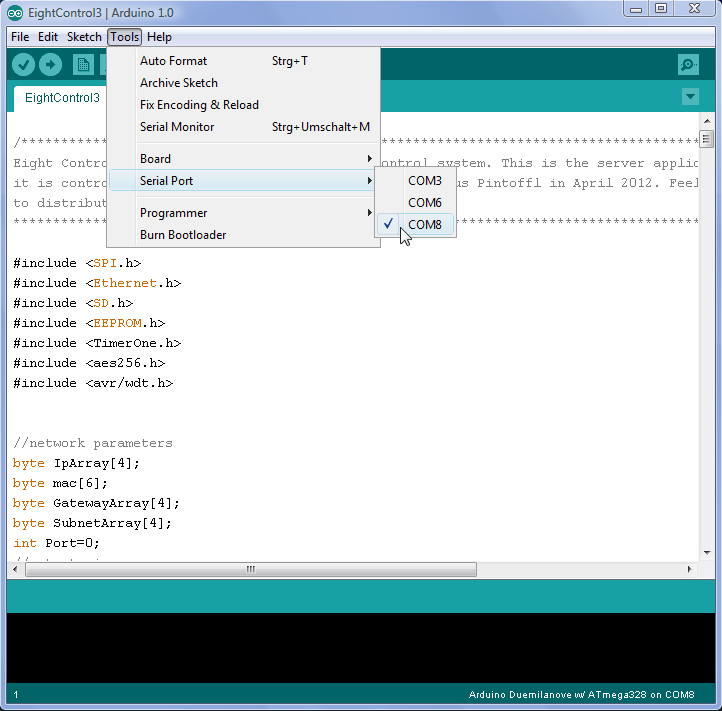Select Fix Encoding & Reload entry
Viewport: 722px width, 711px height.
243,105
